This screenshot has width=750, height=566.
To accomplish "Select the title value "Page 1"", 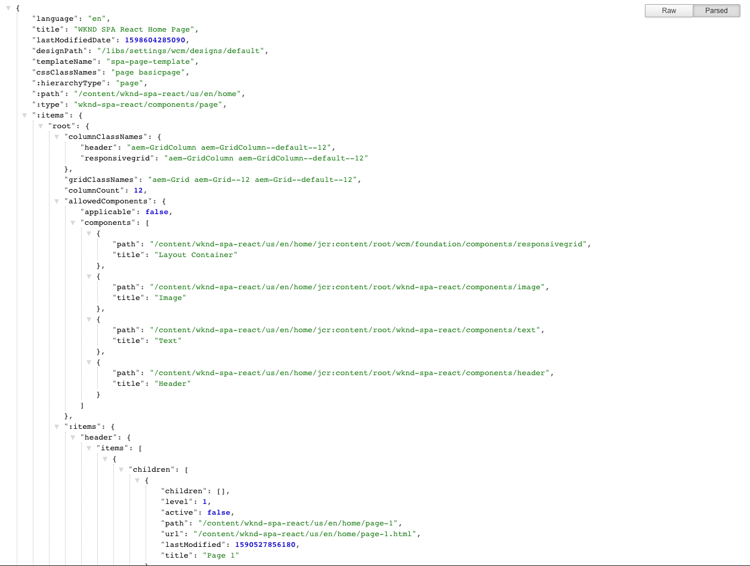I will coord(221,555).
